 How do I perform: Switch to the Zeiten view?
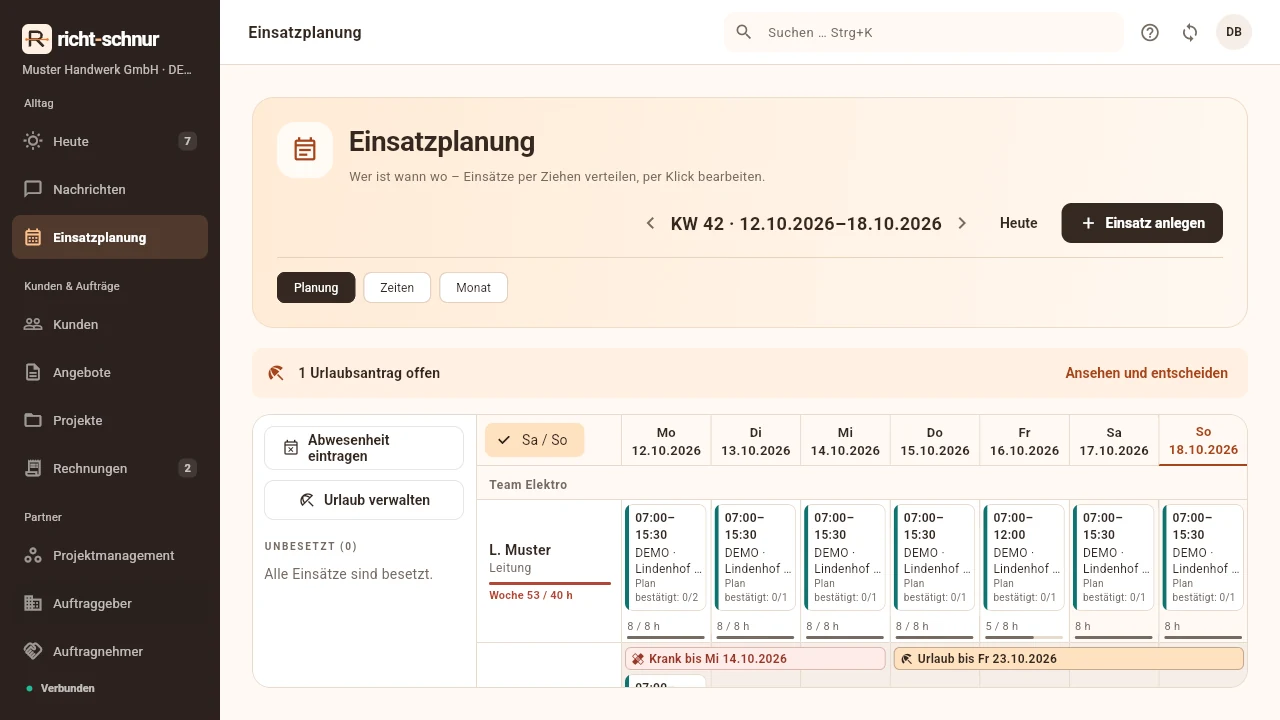point(397,287)
